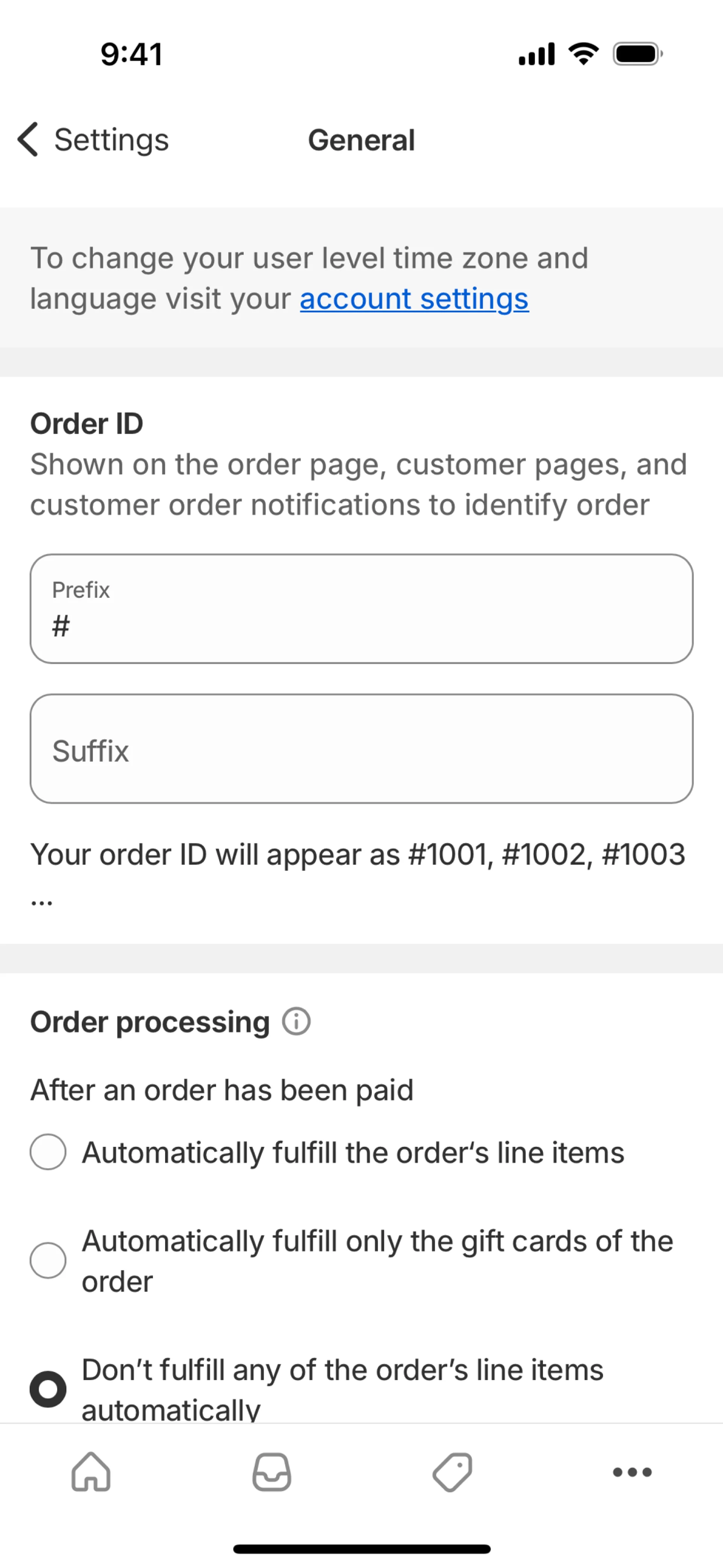Tap the 9:41 clock in status bar
The height and width of the screenshot is (1568, 723).
131,54
